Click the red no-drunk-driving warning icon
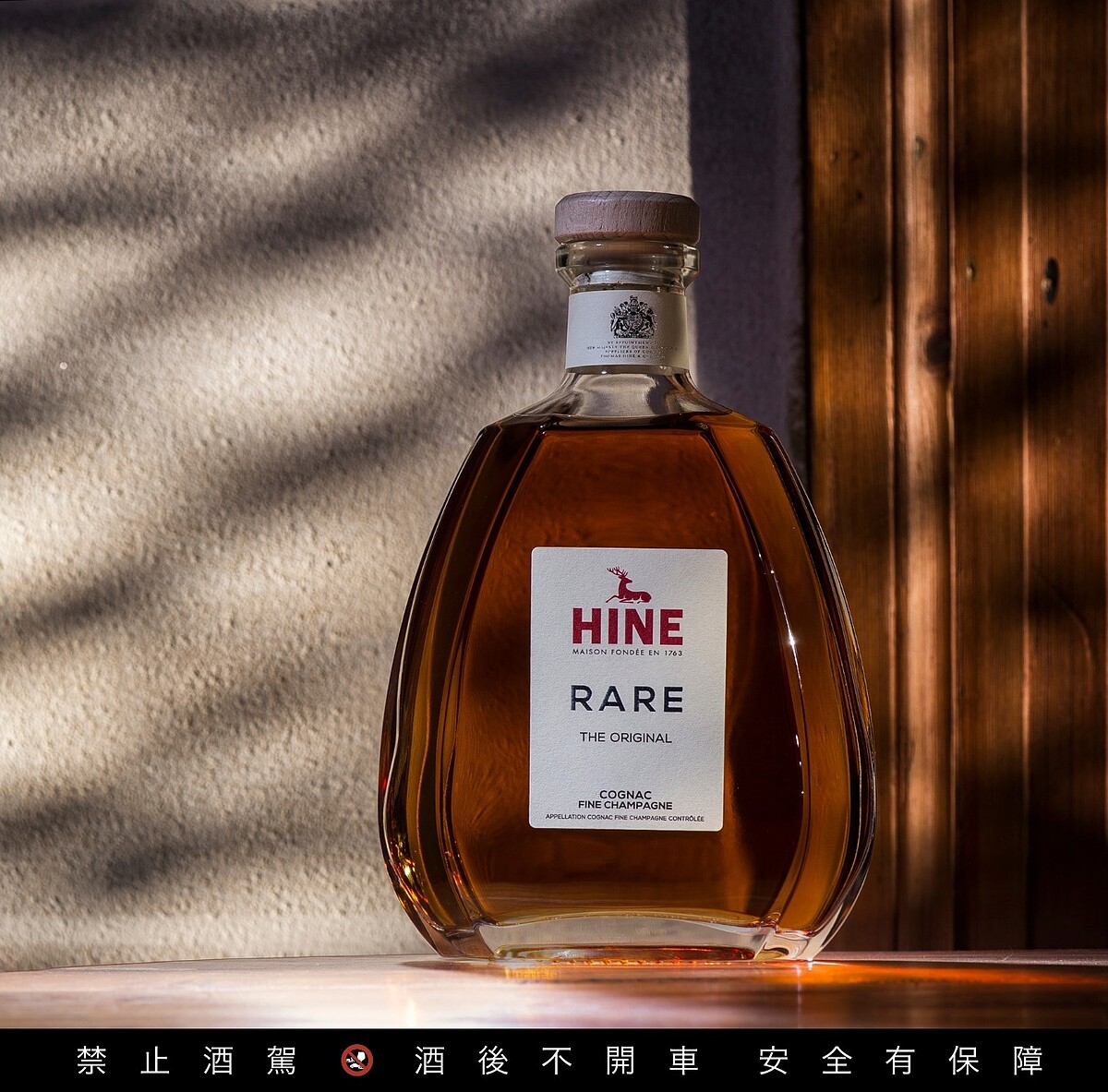 coord(356,1060)
